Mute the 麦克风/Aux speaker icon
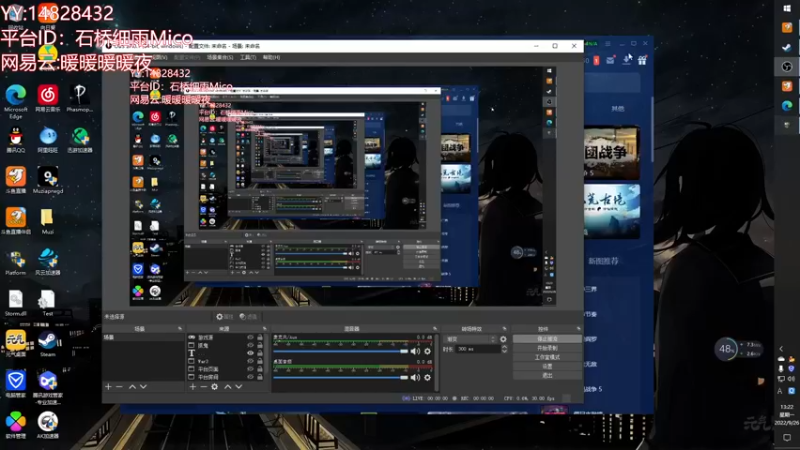This screenshot has height=450, width=800. pos(415,351)
